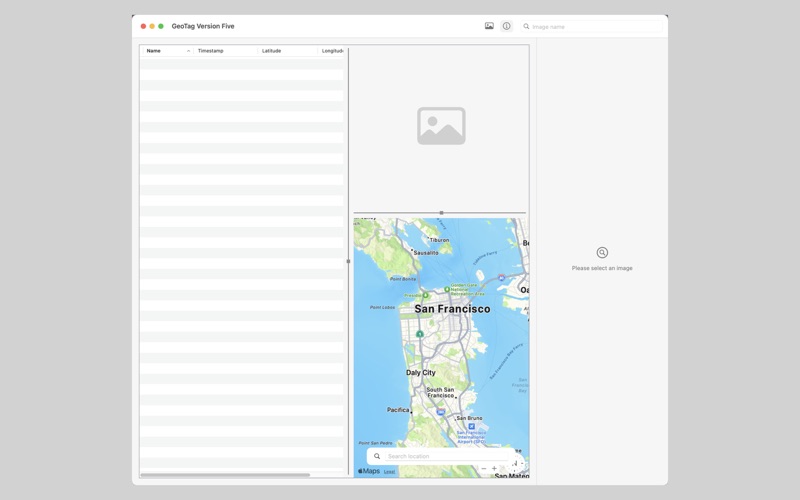Click the Daly City label on map

tap(421, 373)
